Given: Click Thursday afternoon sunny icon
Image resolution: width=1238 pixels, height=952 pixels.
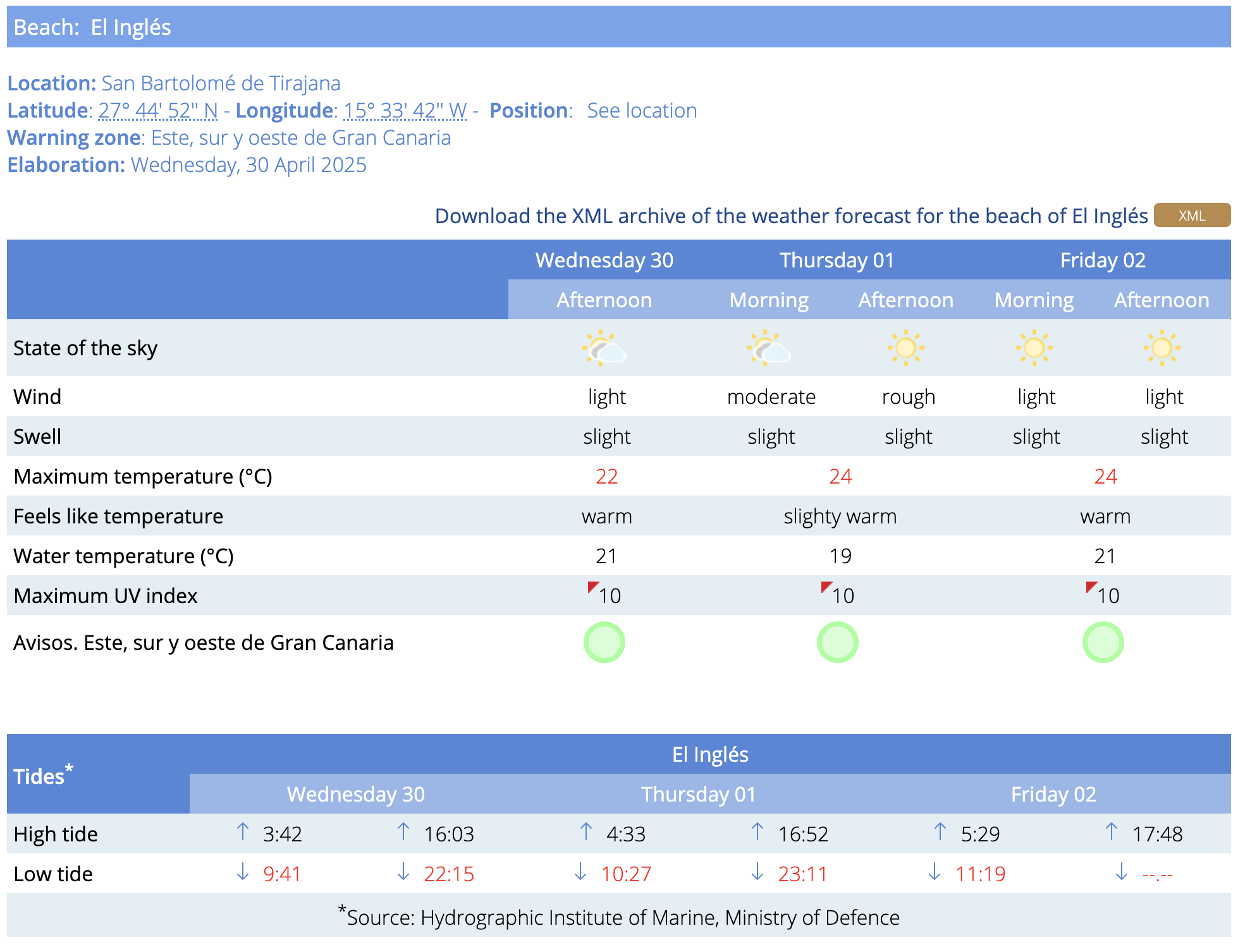Looking at the screenshot, I should point(905,348).
